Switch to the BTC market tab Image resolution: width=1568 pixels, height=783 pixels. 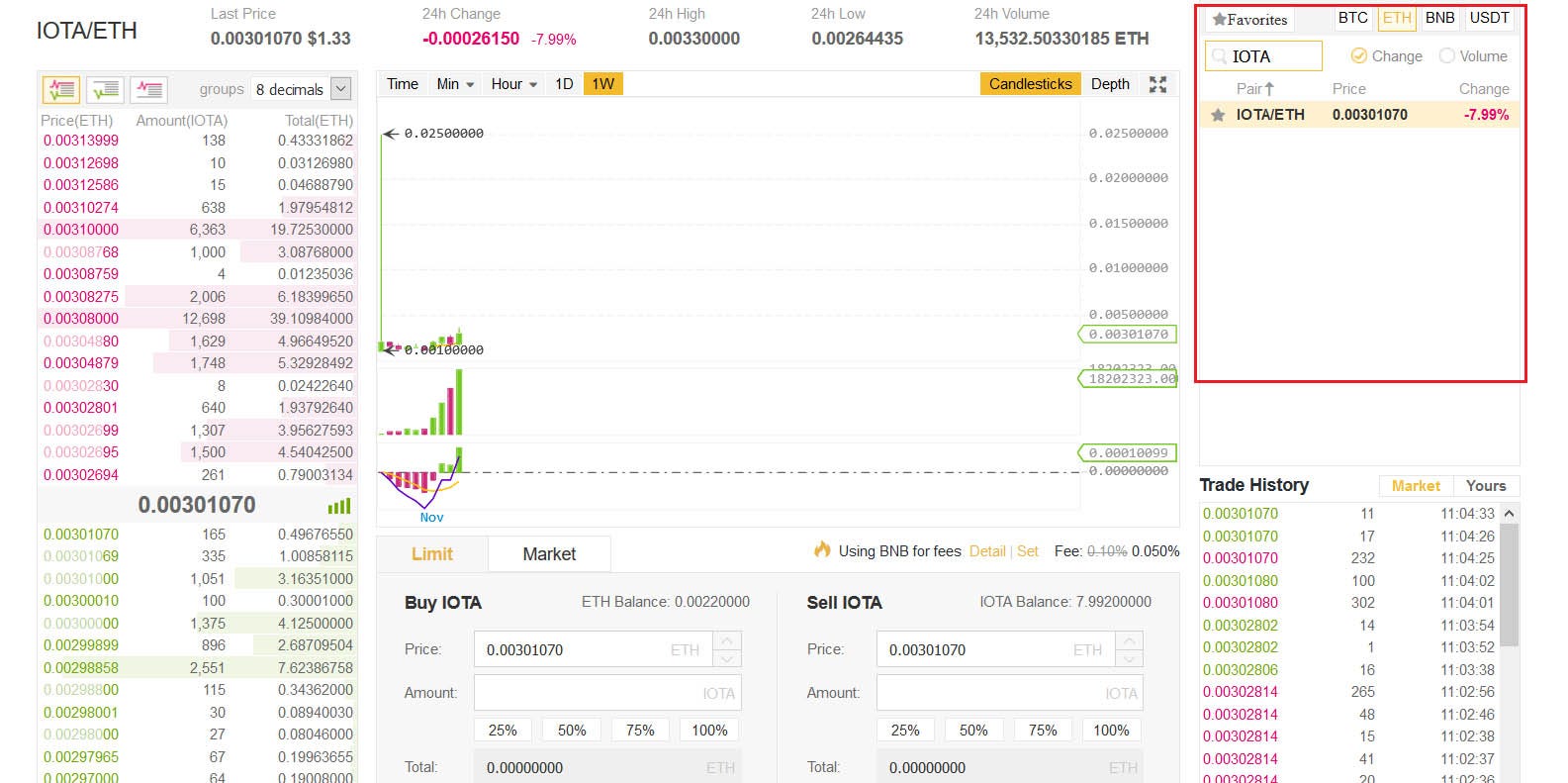1352,18
